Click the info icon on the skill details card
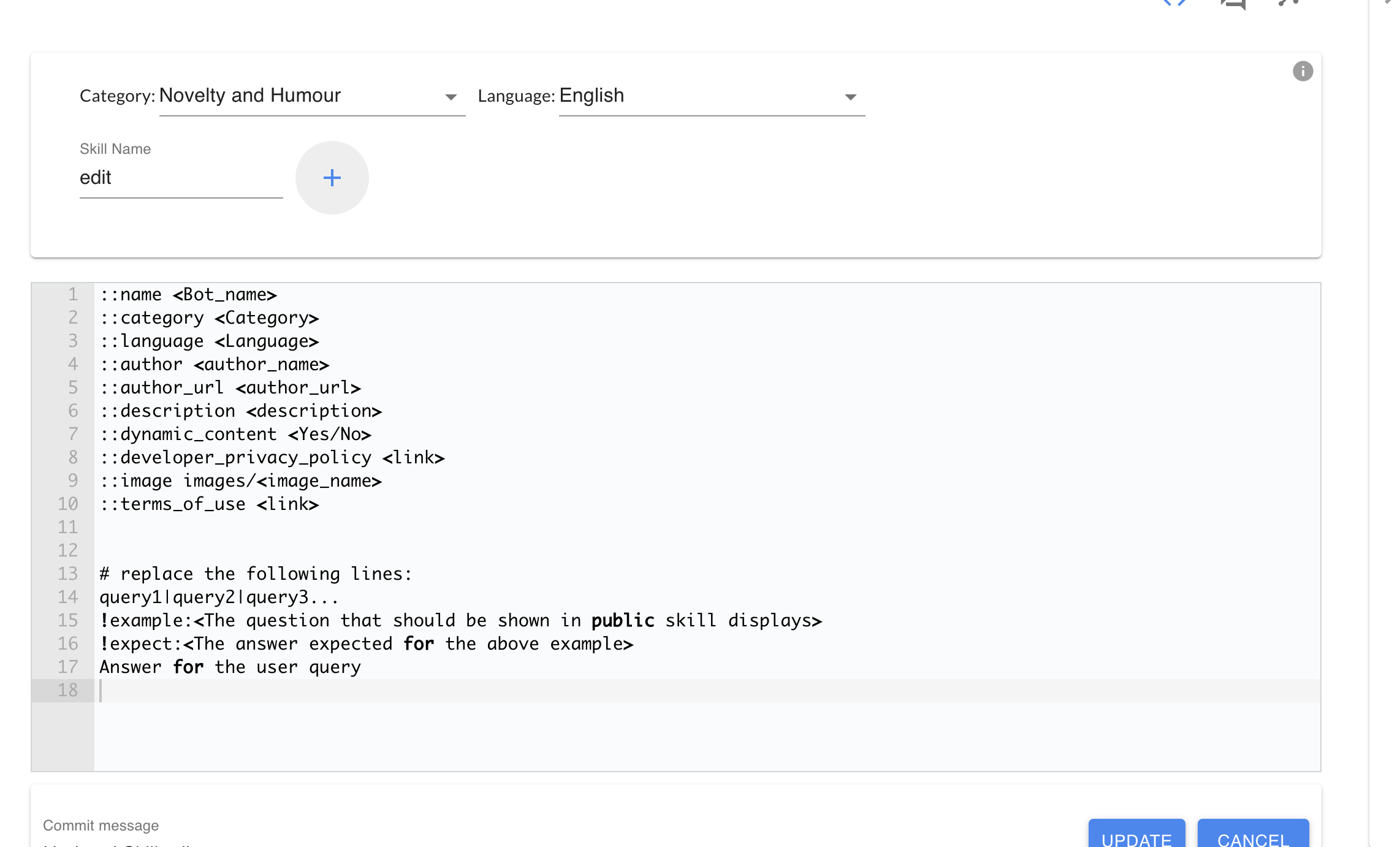 pyautogui.click(x=1303, y=72)
